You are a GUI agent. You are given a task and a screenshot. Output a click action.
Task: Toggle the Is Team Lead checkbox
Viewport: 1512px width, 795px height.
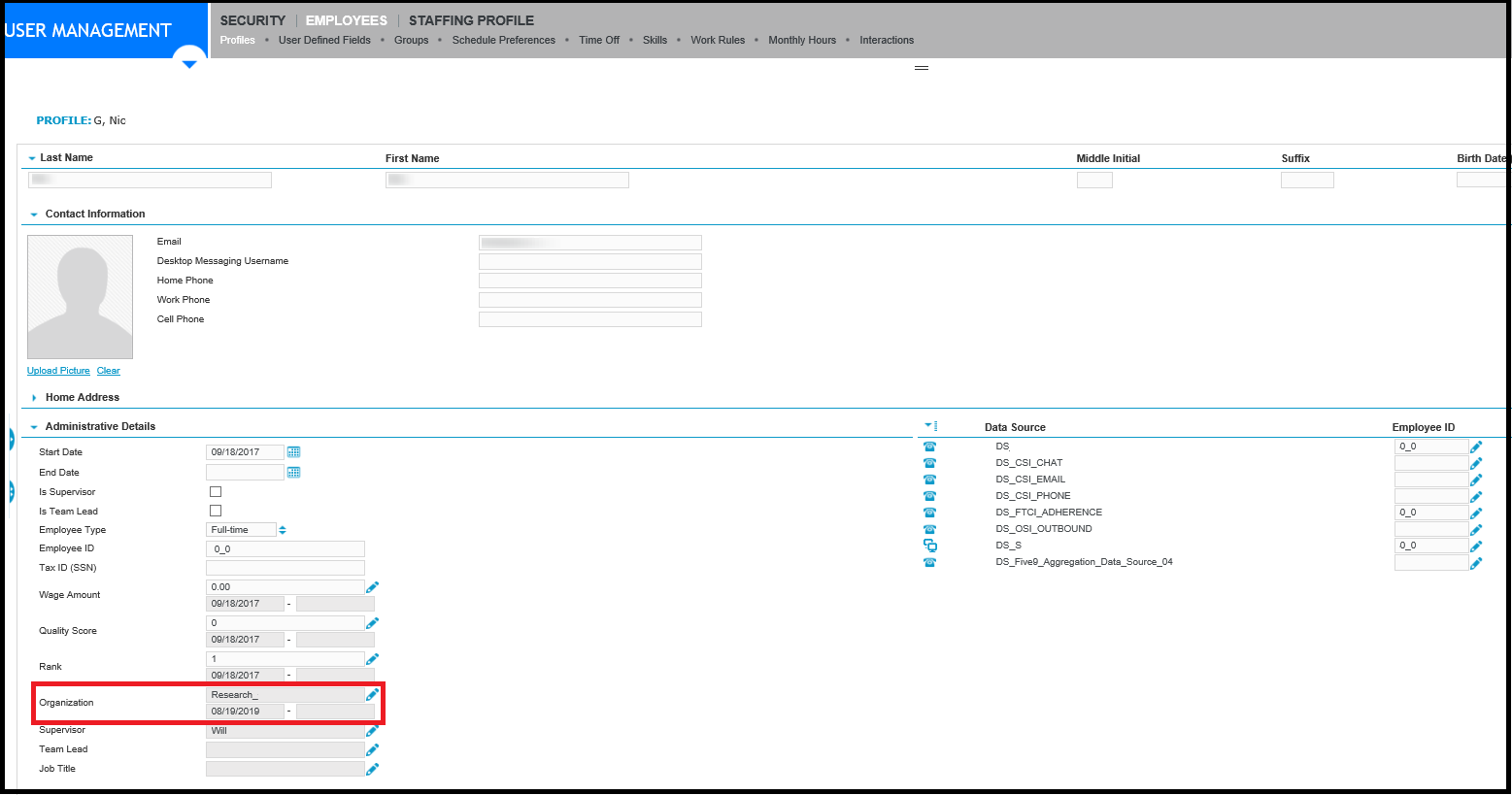click(x=216, y=511)
